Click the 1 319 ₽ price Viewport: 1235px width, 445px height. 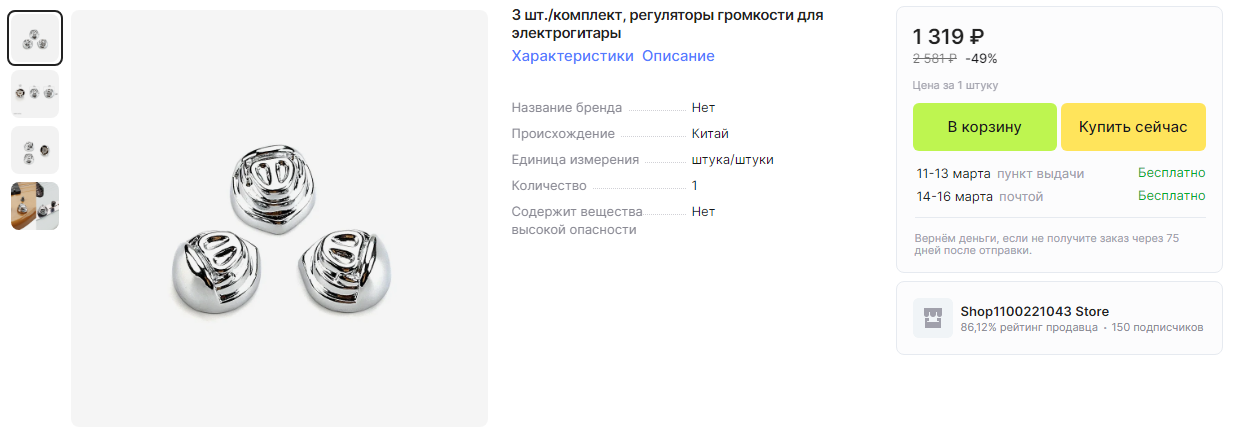click(948, 37)
